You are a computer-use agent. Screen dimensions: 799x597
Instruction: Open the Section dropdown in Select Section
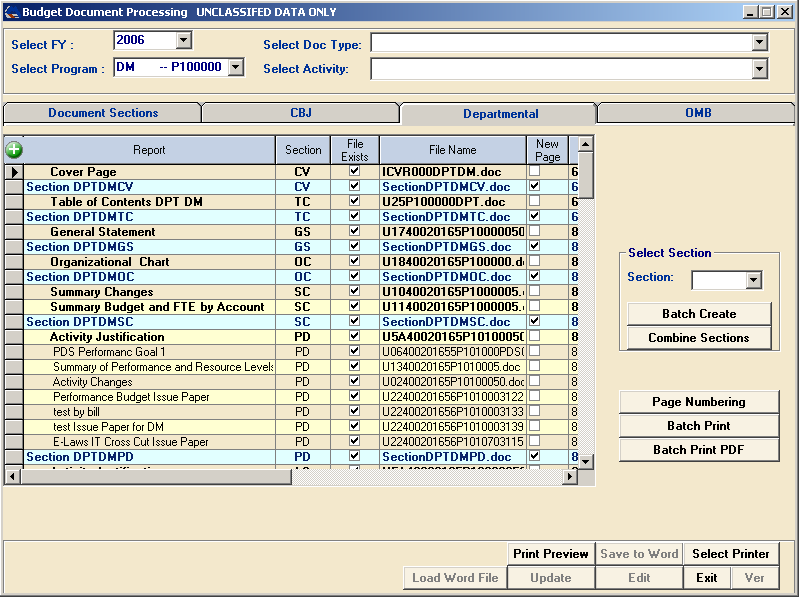754,280
